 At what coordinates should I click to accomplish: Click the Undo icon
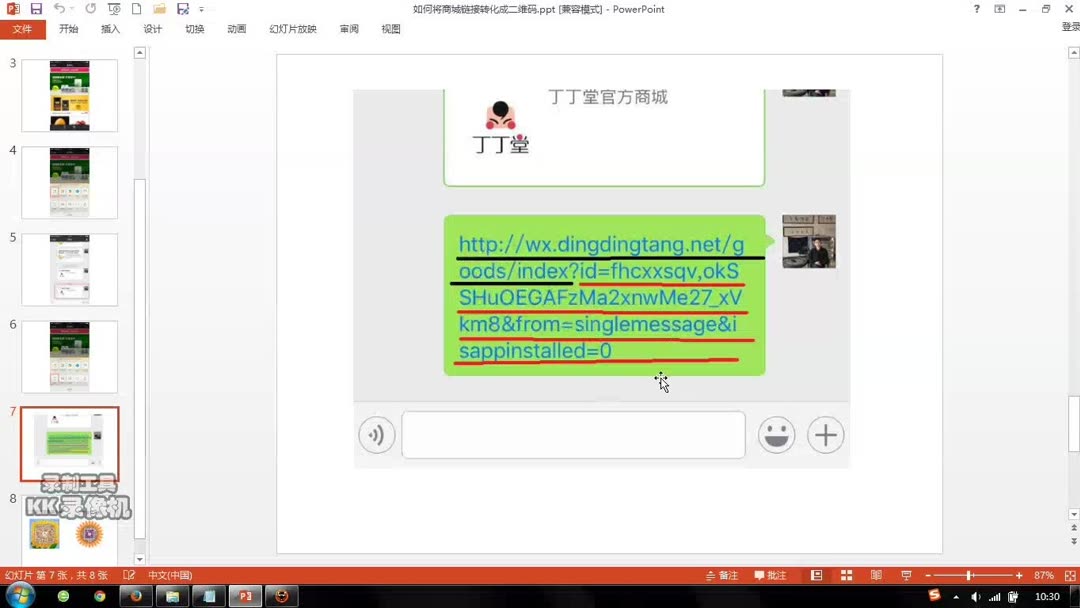[60, 8]
